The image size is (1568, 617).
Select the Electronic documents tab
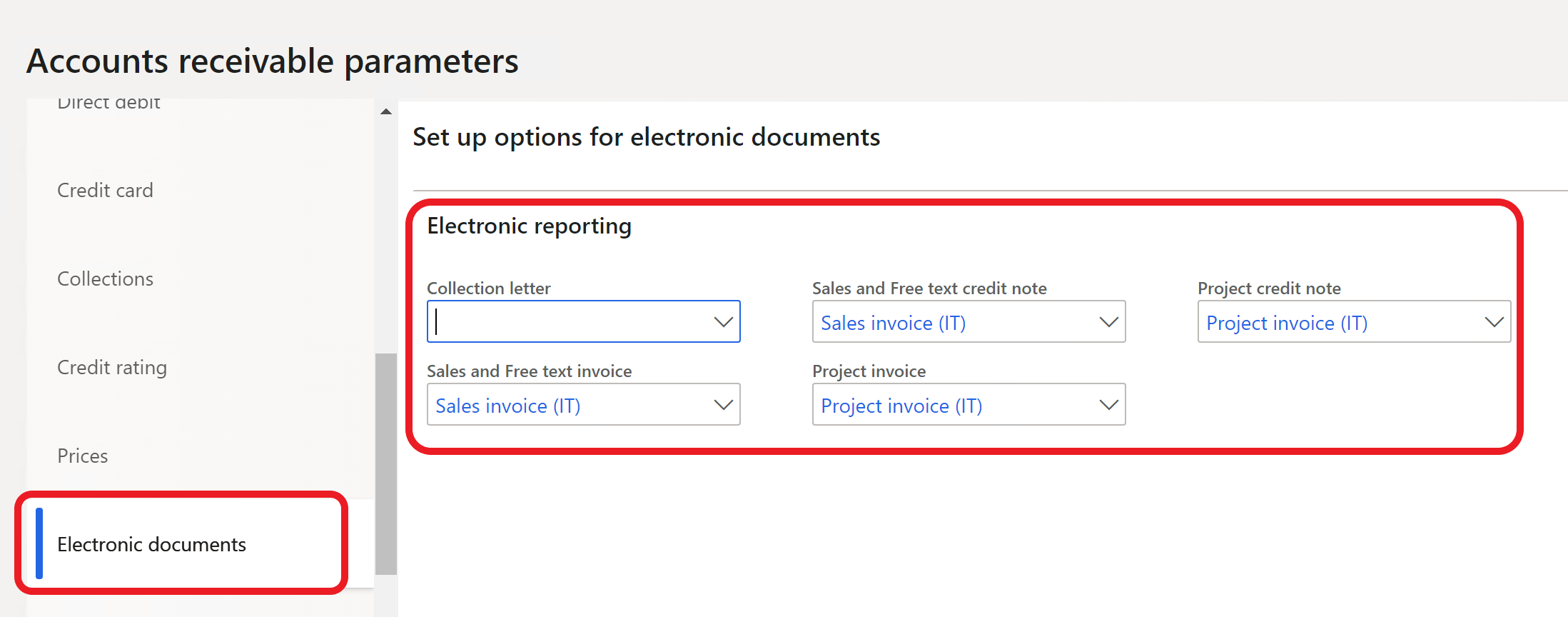tap(151, 545)
